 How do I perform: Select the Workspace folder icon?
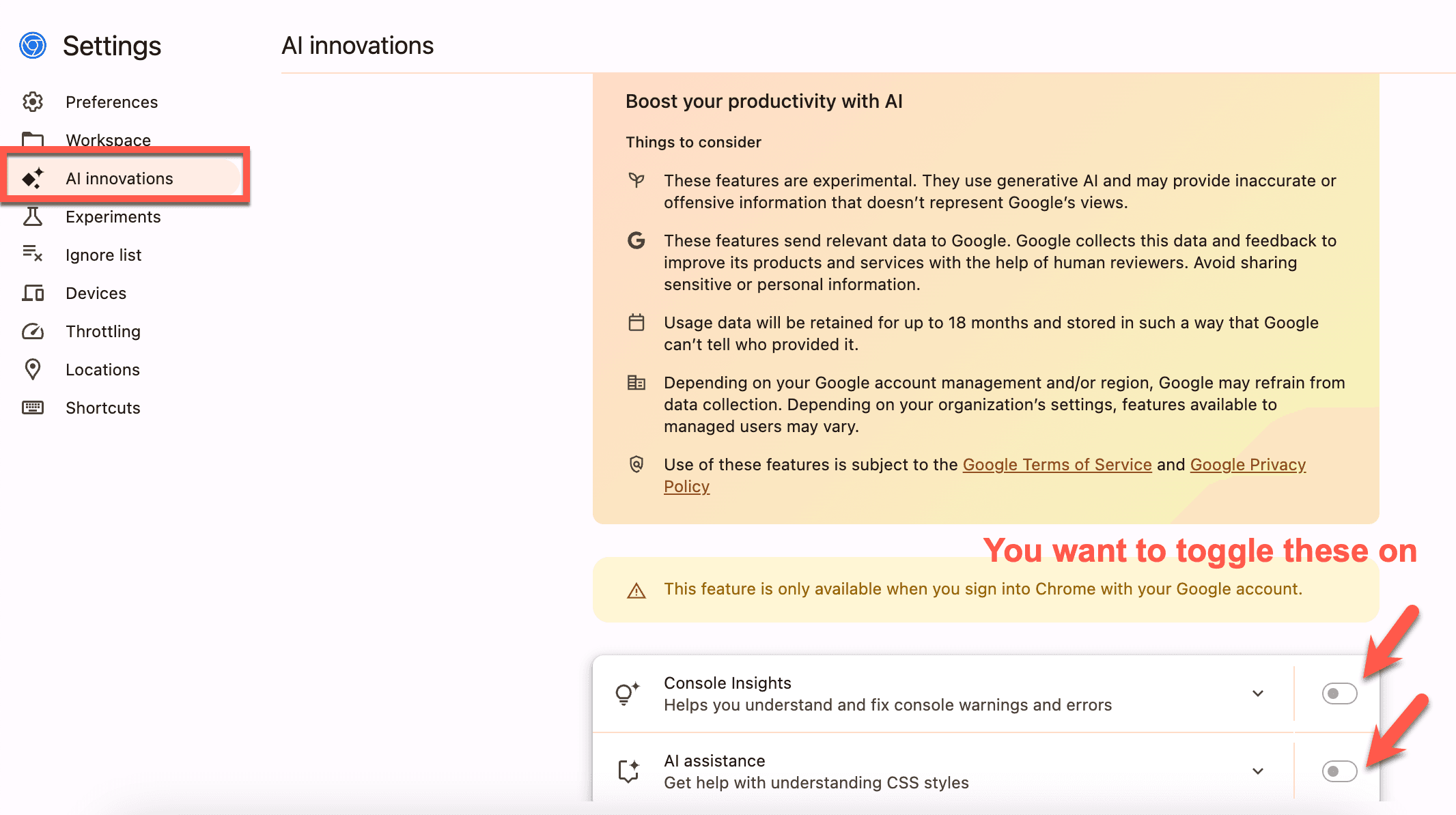coord(32,139)
